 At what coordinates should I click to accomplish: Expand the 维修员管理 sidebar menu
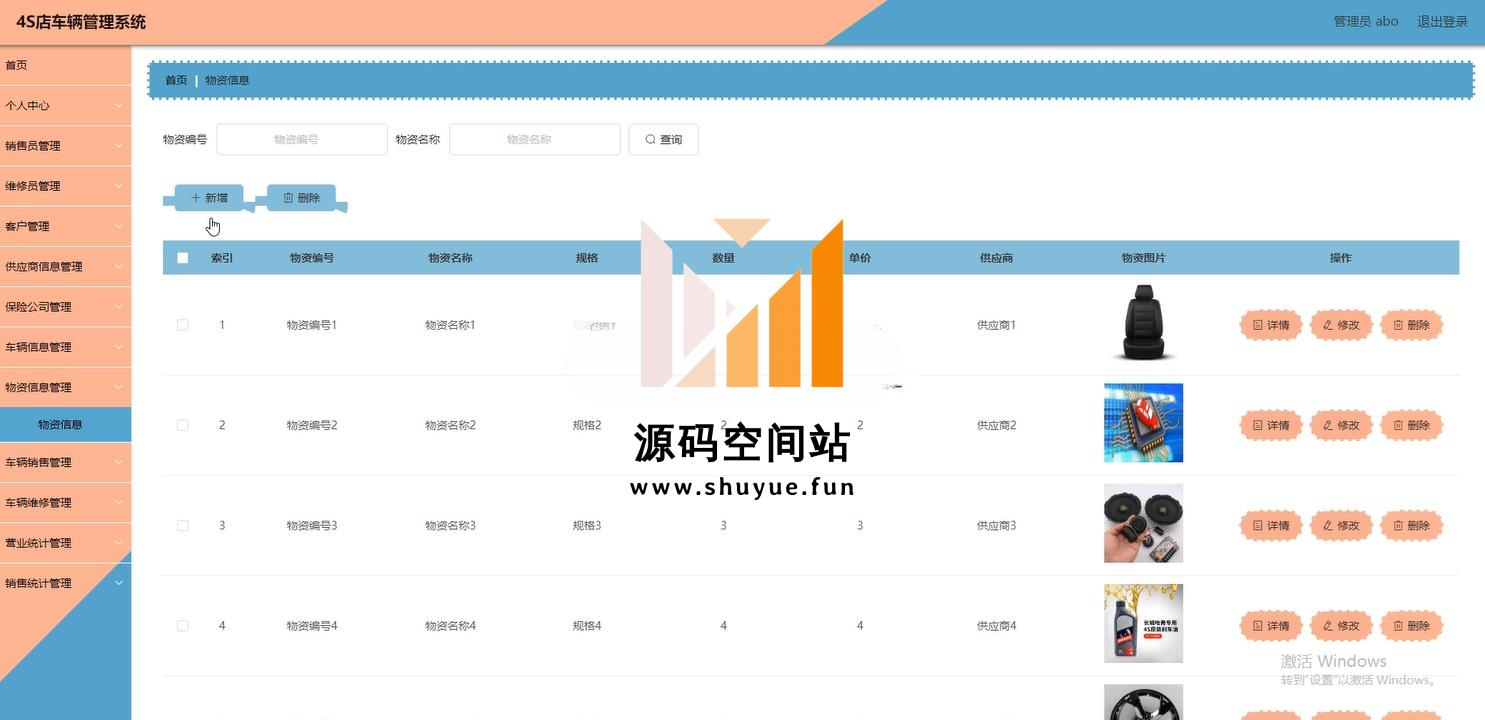tap(65, 186)
